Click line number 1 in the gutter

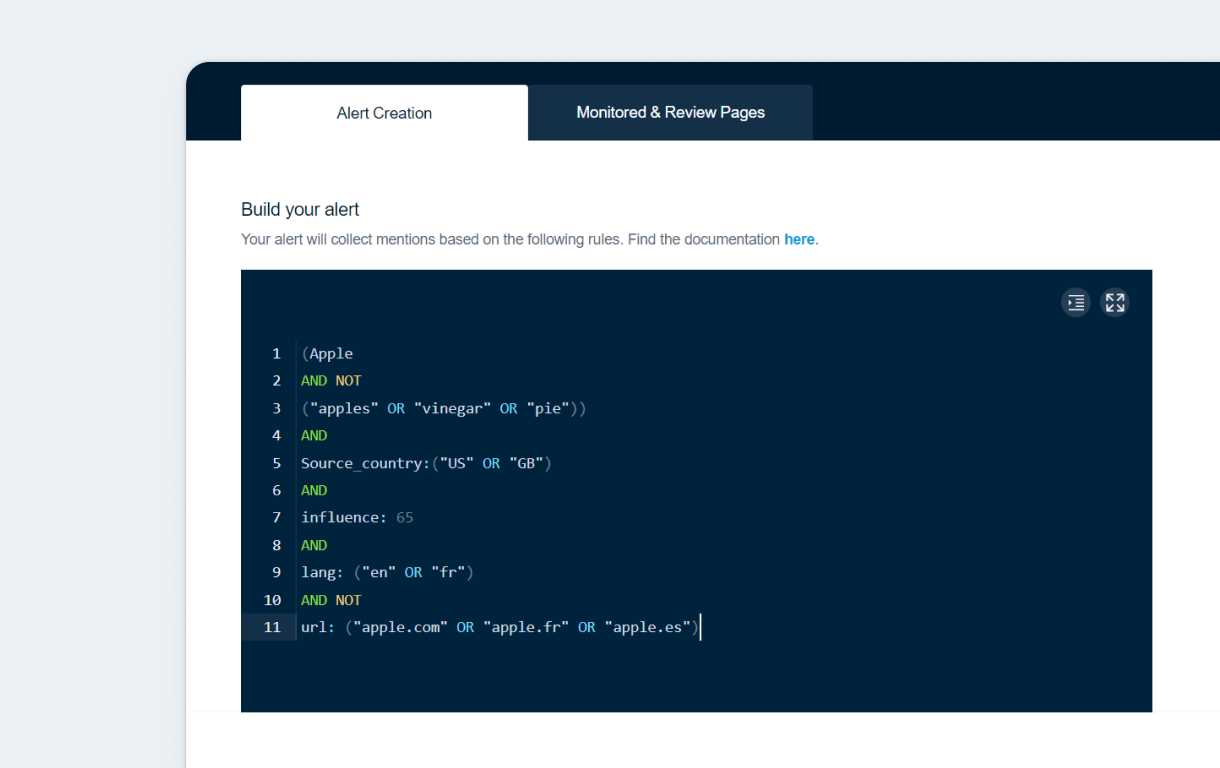pyautogui.click(x=276, y=353)
